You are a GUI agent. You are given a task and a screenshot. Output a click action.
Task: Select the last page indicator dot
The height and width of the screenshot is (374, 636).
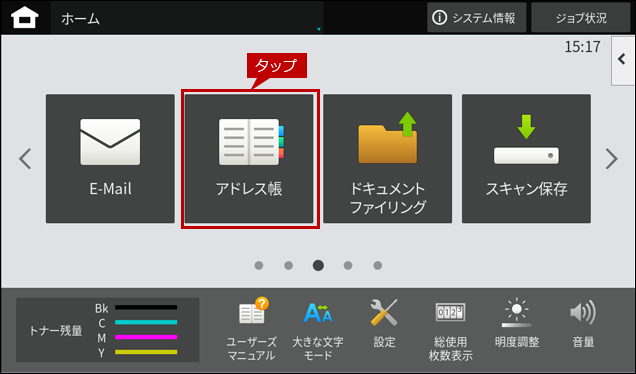click(378, 265)
